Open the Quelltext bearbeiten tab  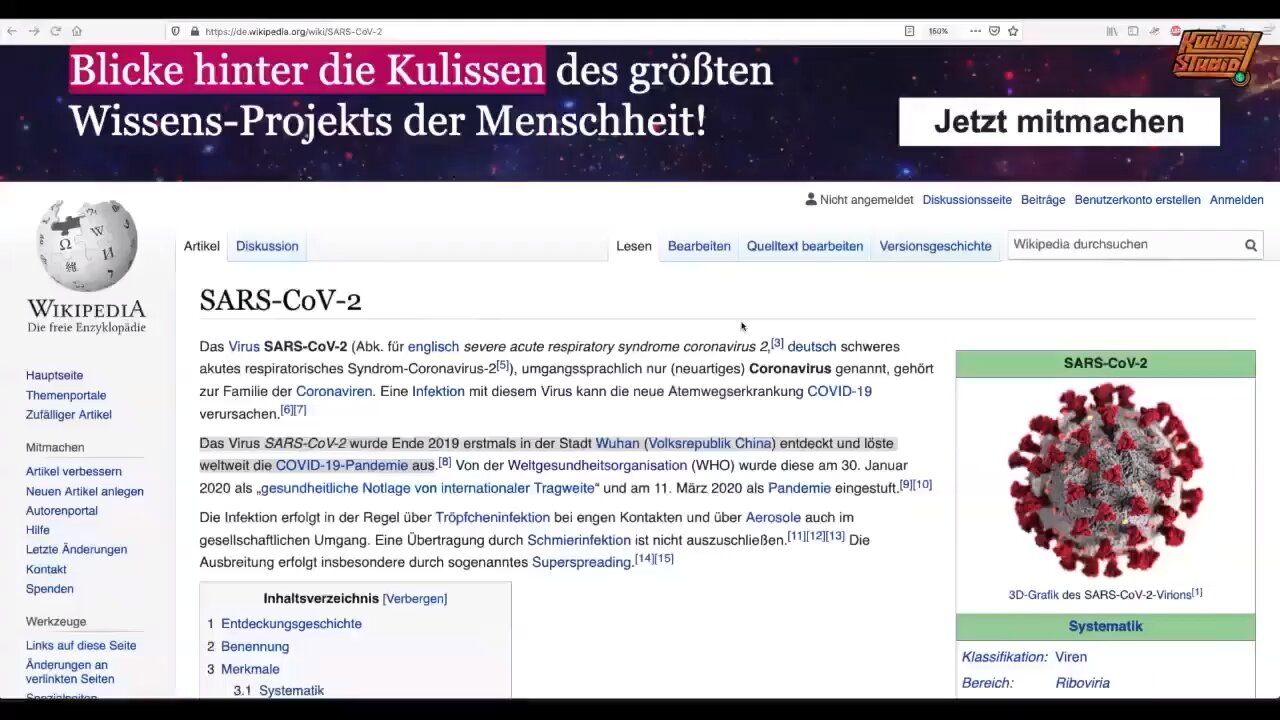805,246
